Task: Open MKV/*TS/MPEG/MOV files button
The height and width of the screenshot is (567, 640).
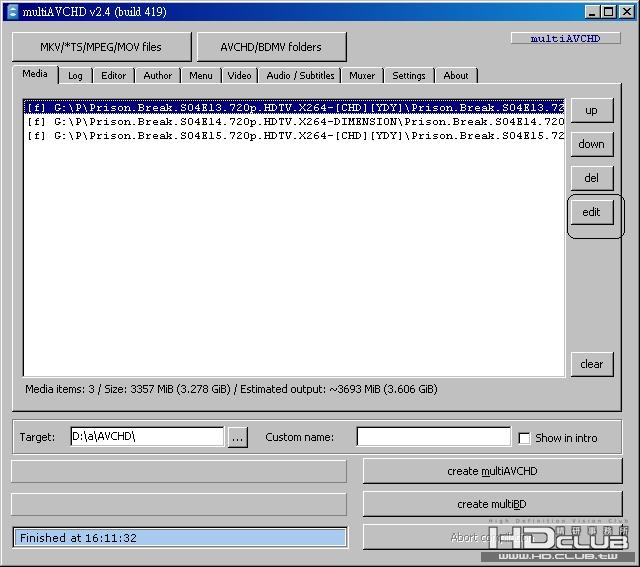Action: click(101, 47)
